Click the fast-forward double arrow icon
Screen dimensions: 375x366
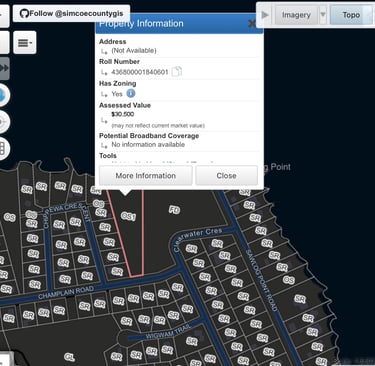[x=4, y=68]
